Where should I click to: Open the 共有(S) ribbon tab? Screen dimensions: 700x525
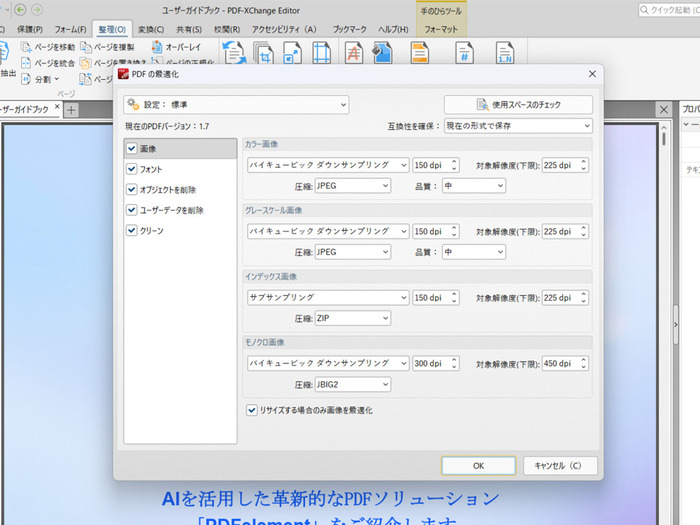189,29
